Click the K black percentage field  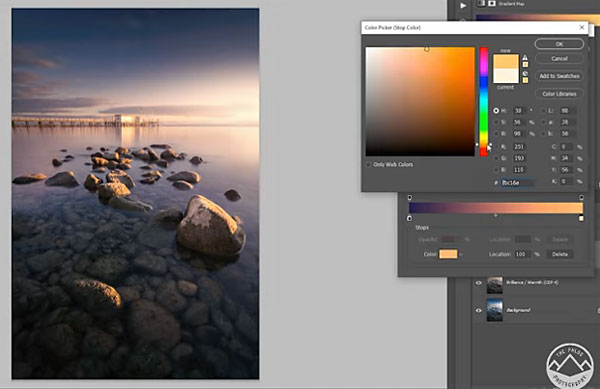coord(566,181)
